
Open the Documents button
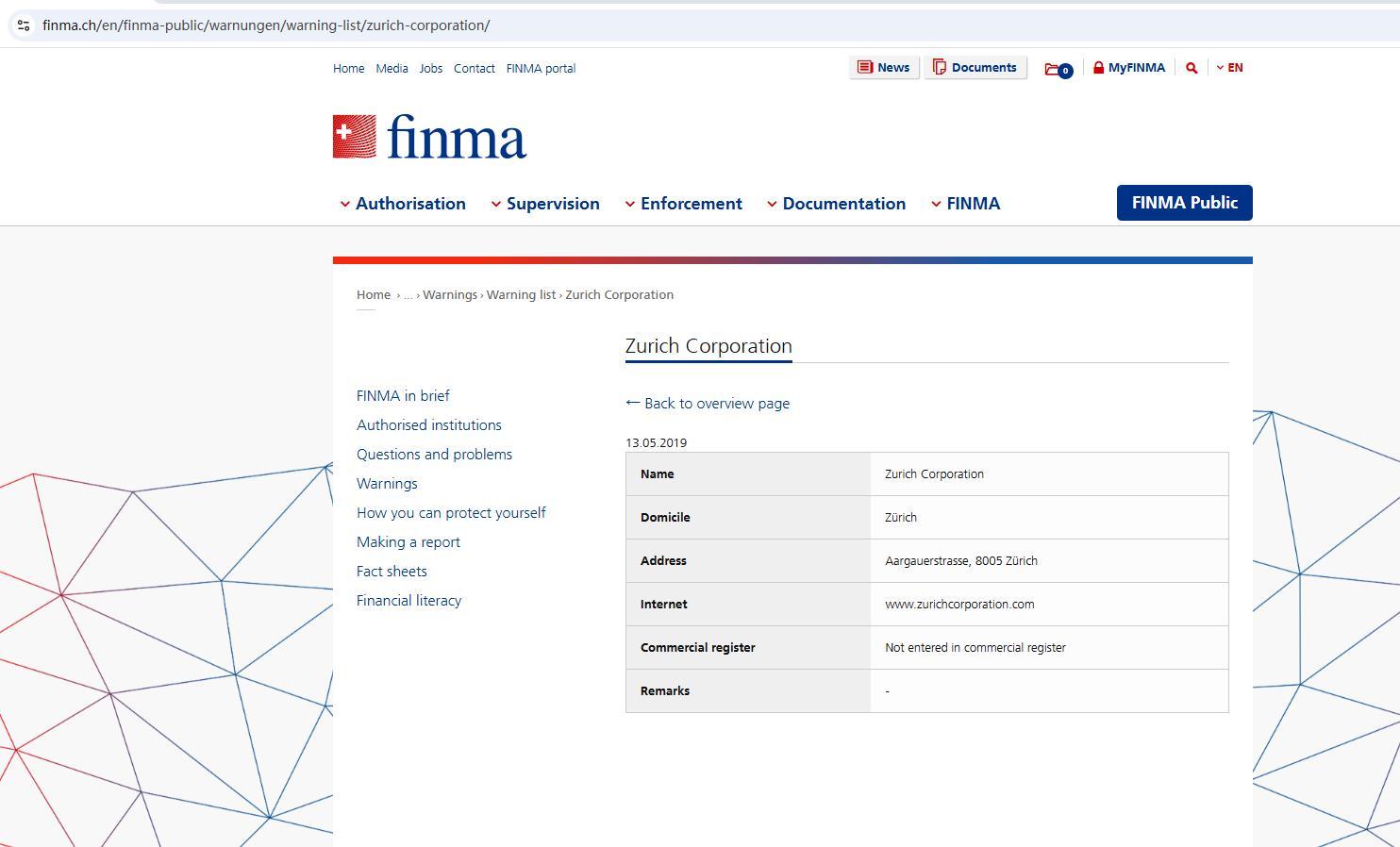(975, 68)
